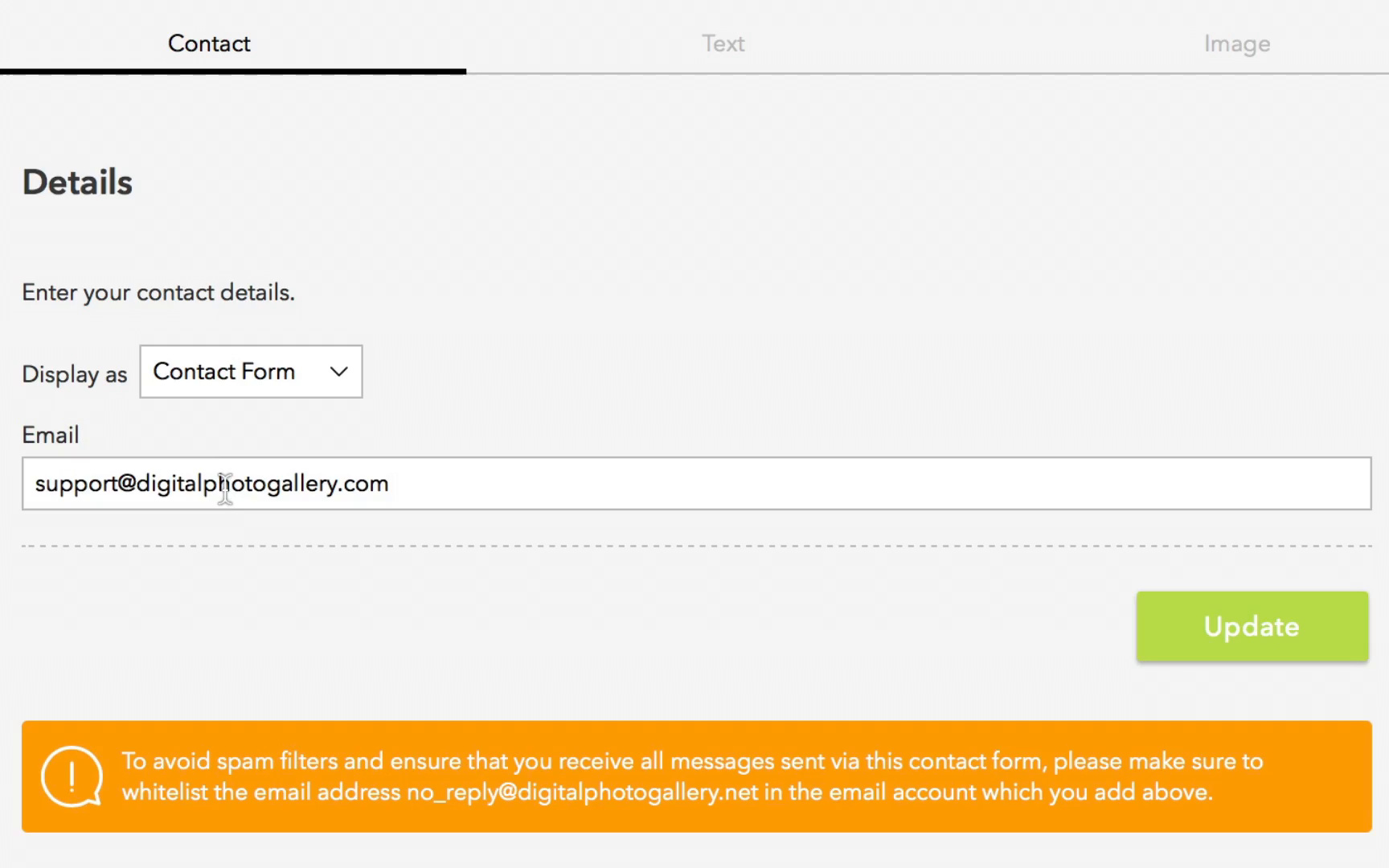
Task: Open the Display as dropdown
Action: 251,371
